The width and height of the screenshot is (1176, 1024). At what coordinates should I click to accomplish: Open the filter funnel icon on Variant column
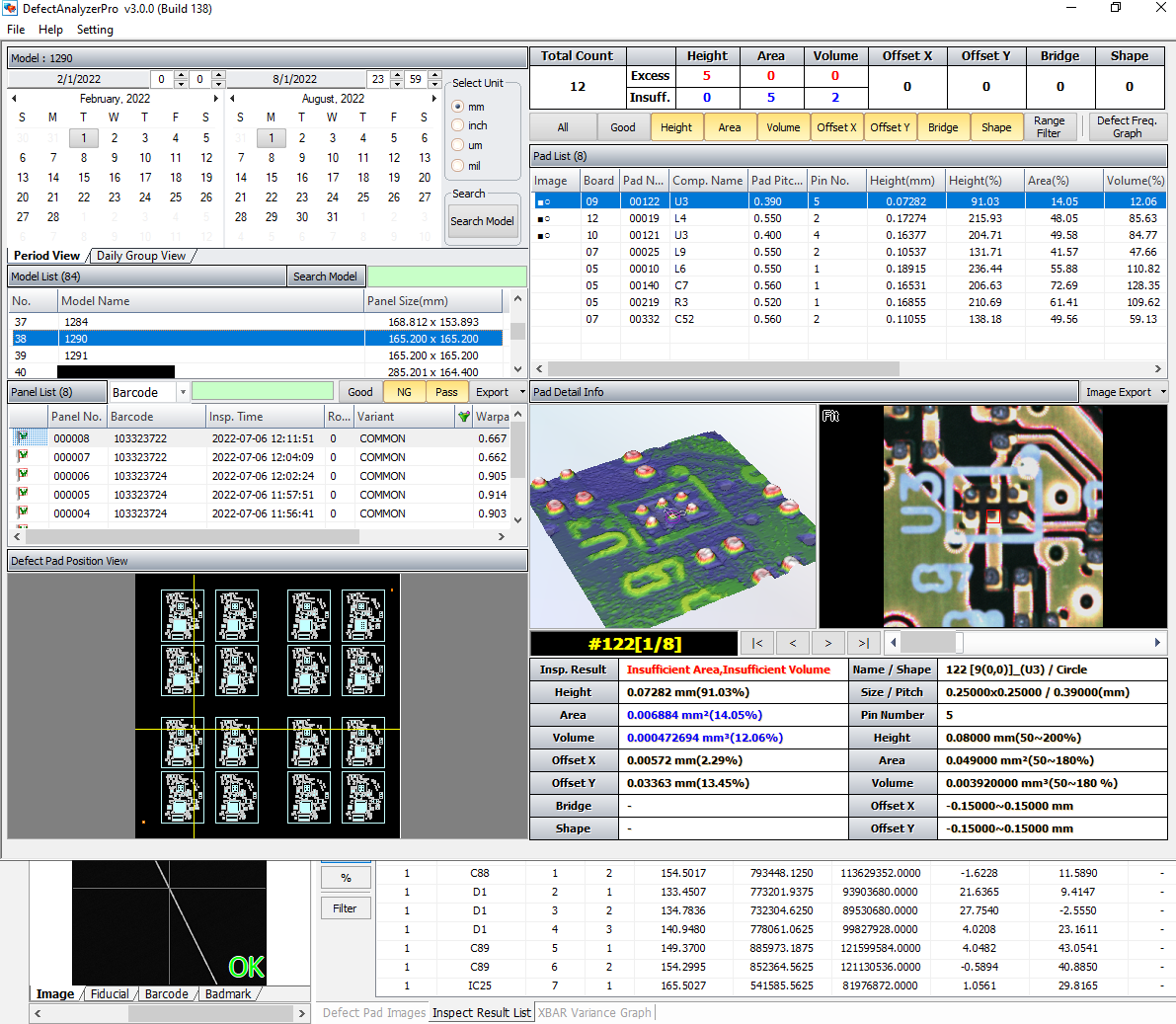tap(464, 416)
